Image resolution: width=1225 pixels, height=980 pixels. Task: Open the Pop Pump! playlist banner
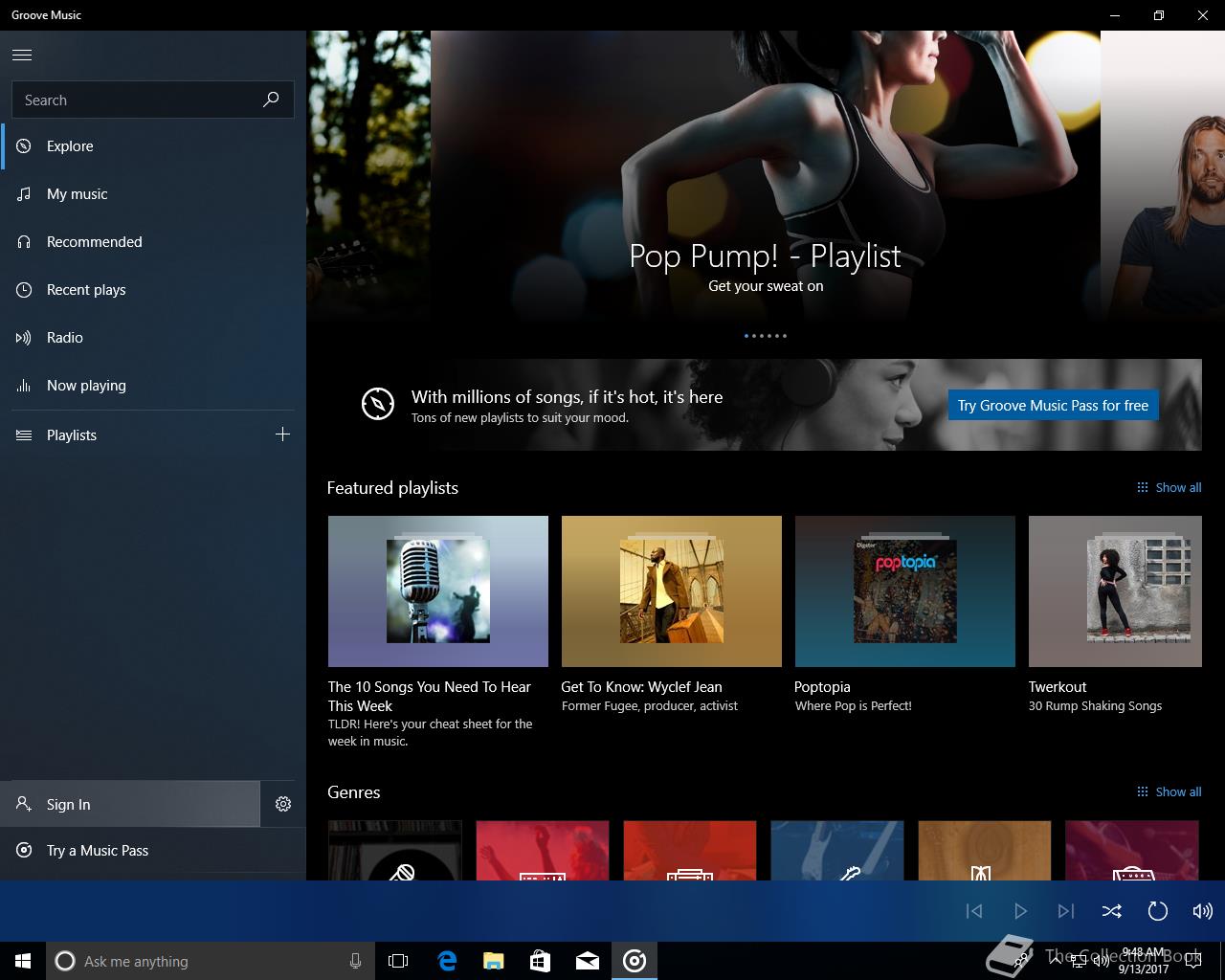click(x=766, y=177)
